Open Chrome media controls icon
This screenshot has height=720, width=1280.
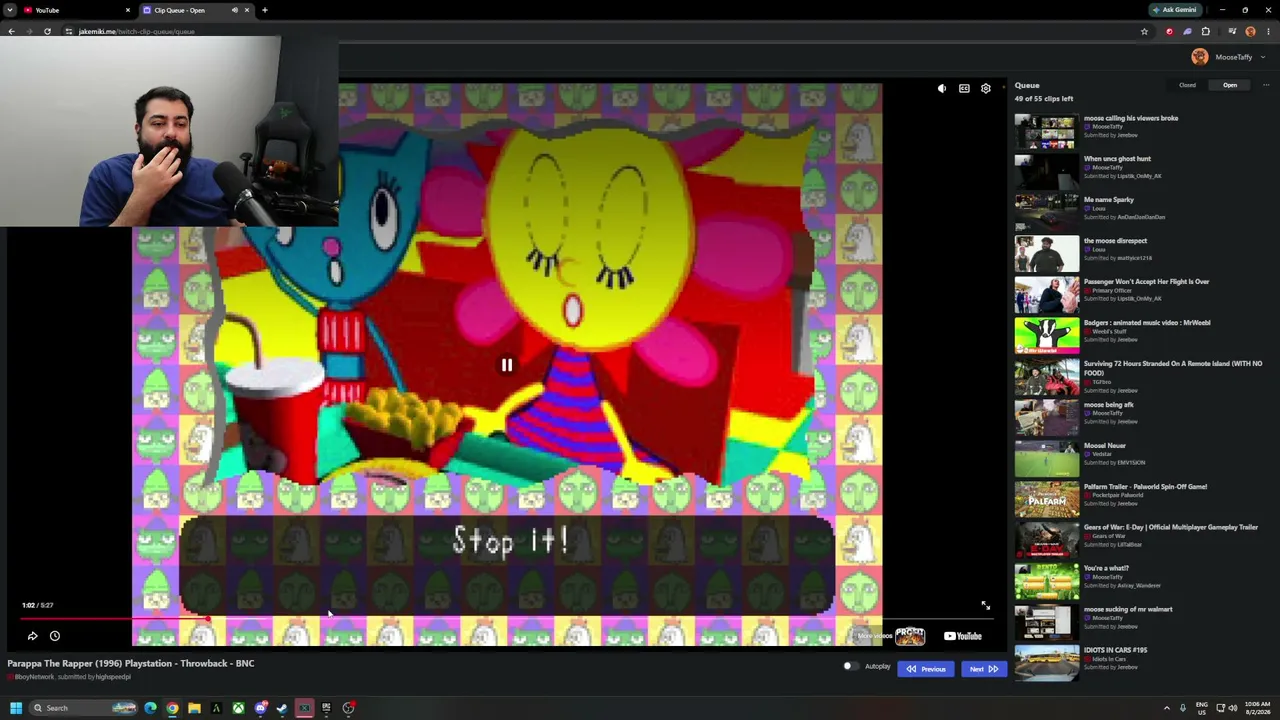(1232, 32)
